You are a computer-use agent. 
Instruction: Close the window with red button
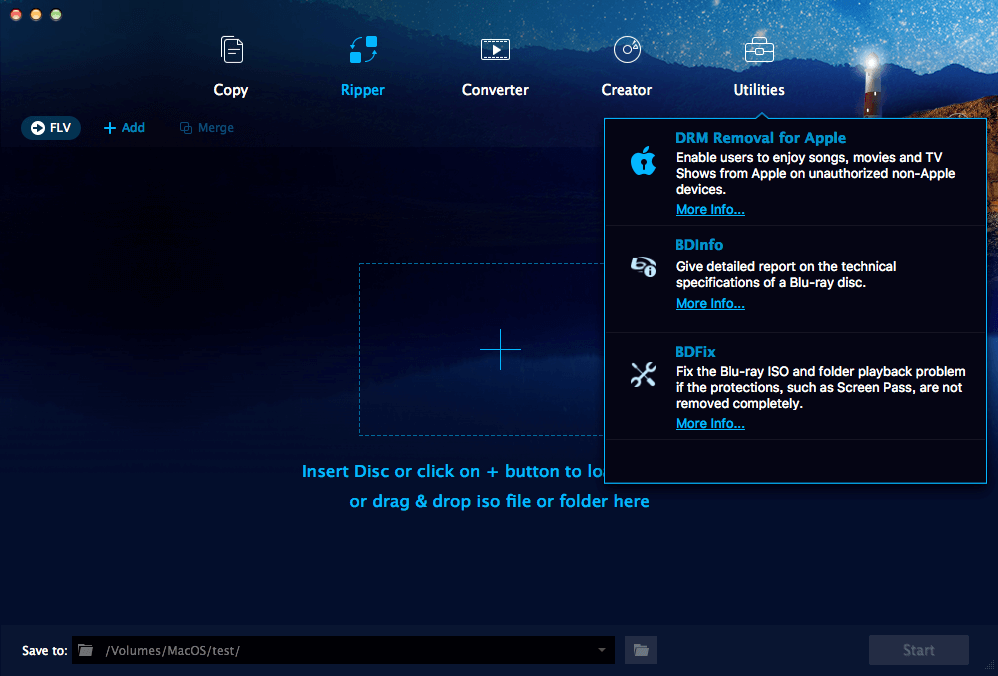pos(16,14)
